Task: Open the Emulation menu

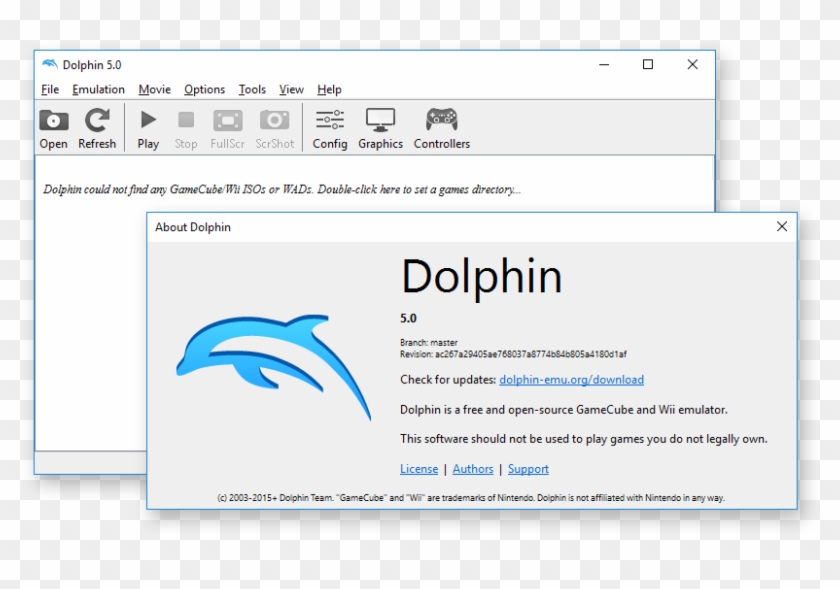Action: click(97, 89)
